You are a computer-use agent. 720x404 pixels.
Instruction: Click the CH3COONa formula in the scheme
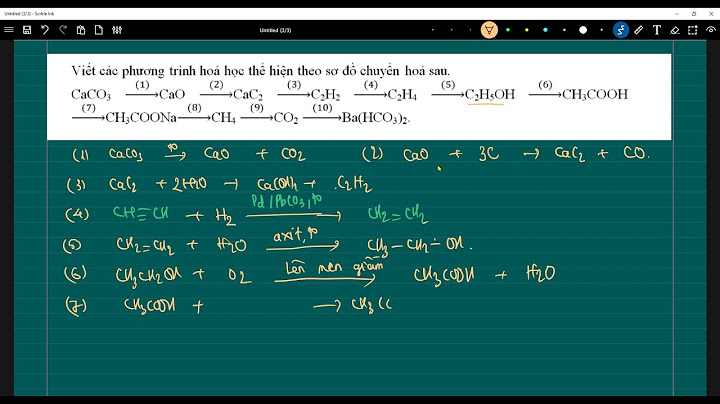pyautogui.click(x=141, y=118)
